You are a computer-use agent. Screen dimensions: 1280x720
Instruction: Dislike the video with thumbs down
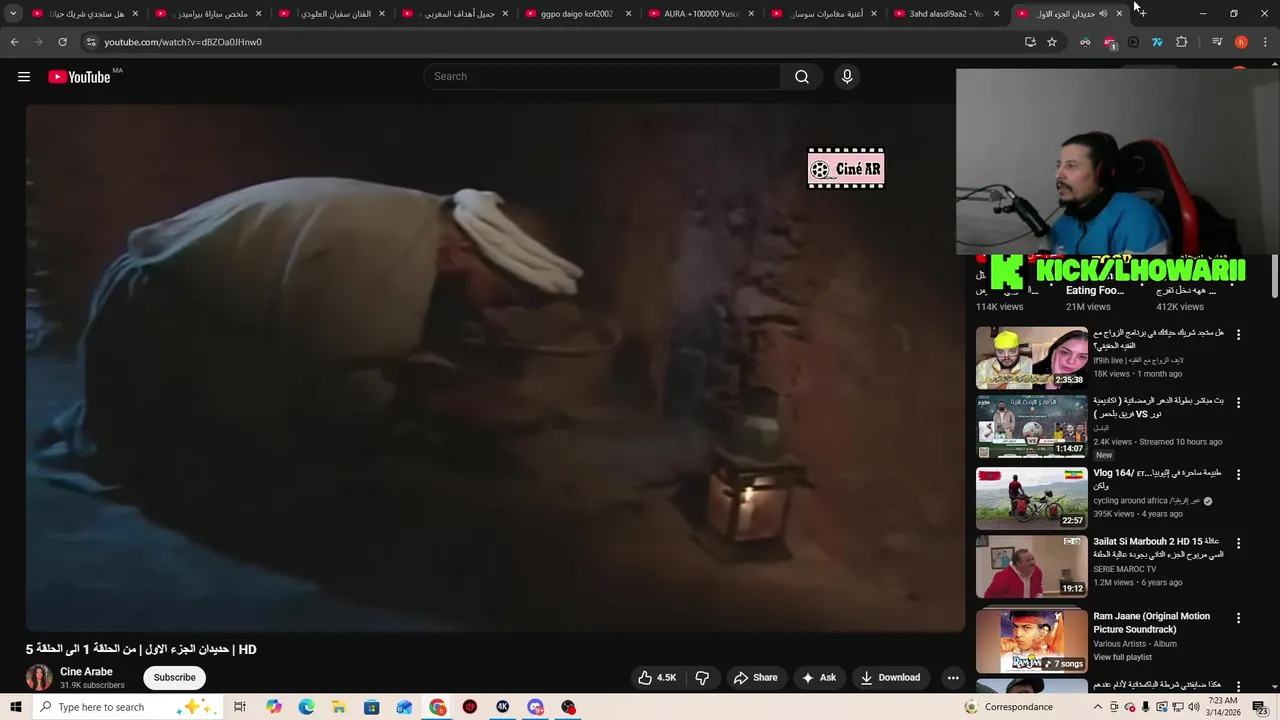702,678
